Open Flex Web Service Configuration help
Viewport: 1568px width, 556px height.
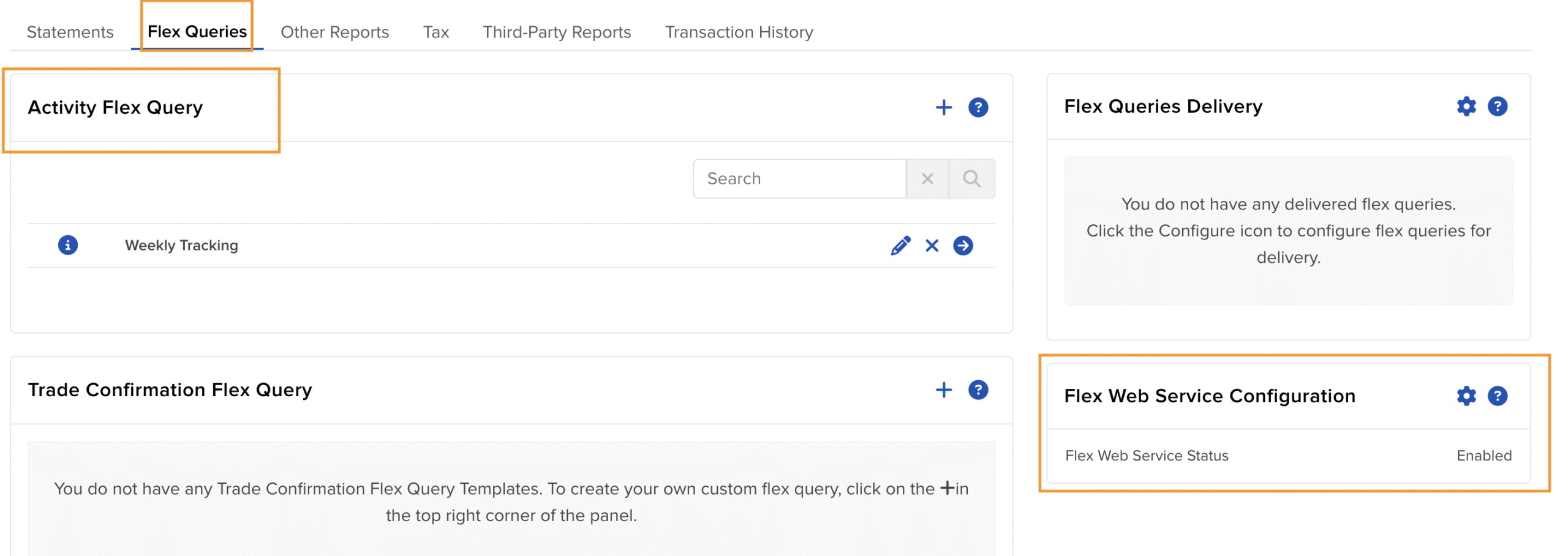pyautogui.click(x=1497, y=396)
